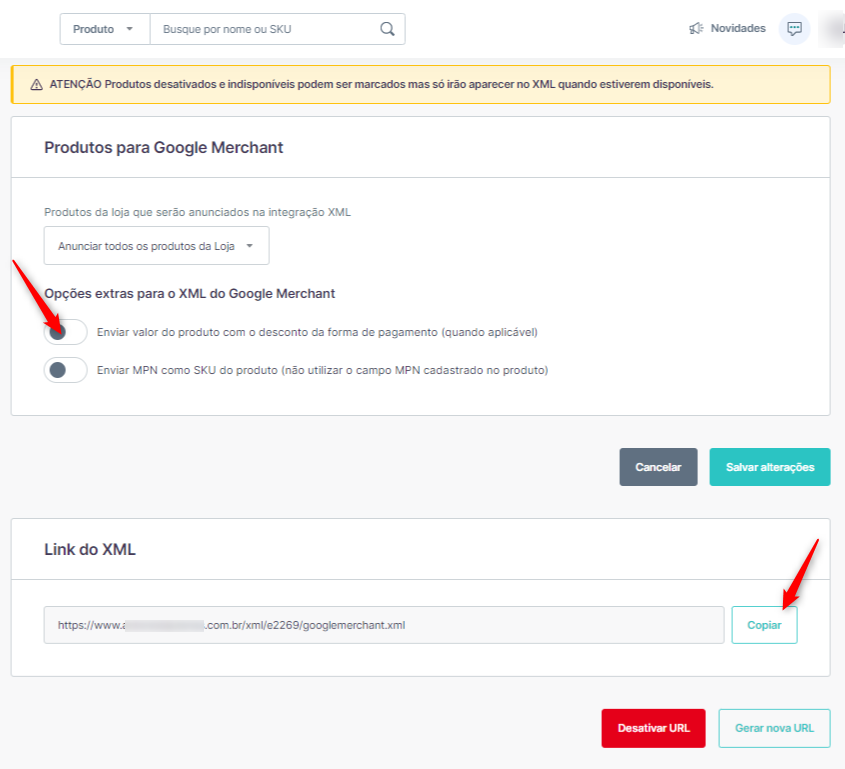Click the 'Link do XML' section title
Image resolution: width=845 pixels, height=769 pixels.
(x=90, y=549)
